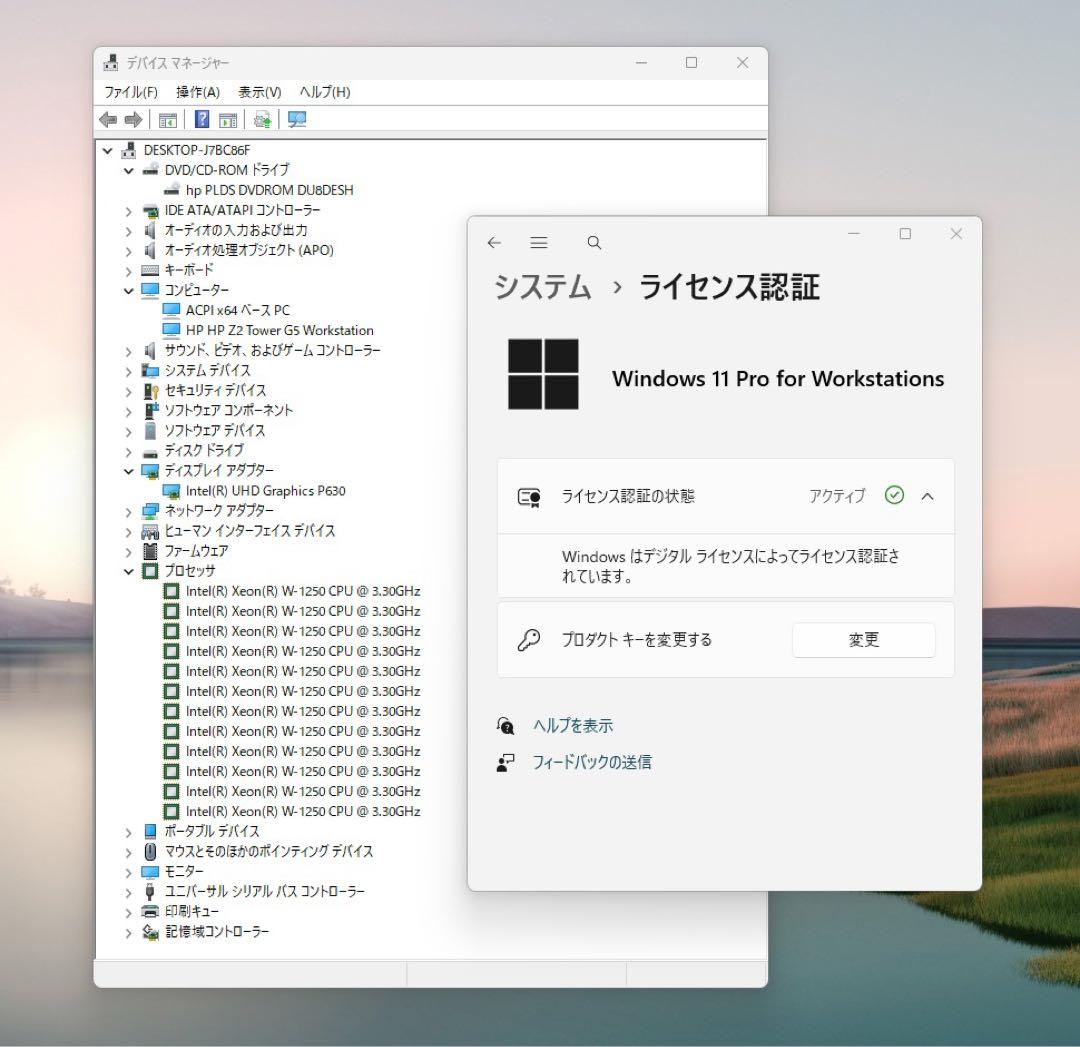The width and height of the screenshot is (1080, 1047).
Task: Minimize the Settings window
Action: [853, 234]
